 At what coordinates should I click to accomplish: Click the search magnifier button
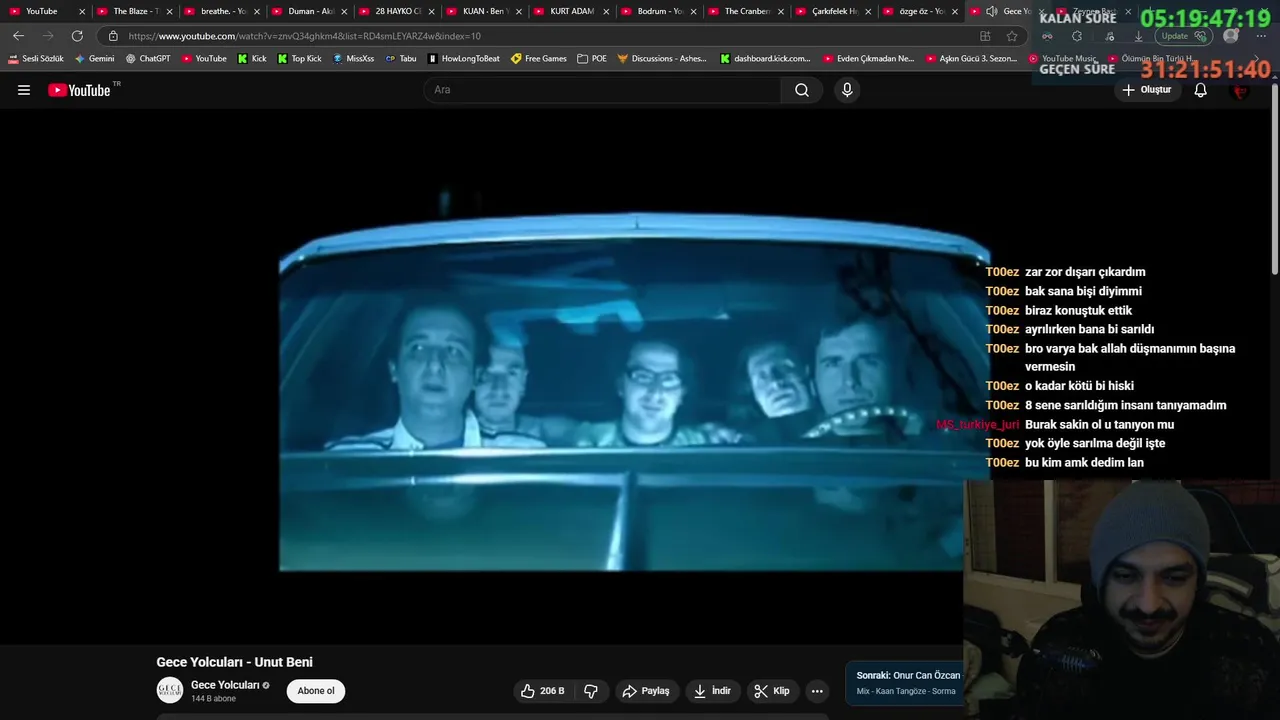pyautogui.click(x=802, y=90)
